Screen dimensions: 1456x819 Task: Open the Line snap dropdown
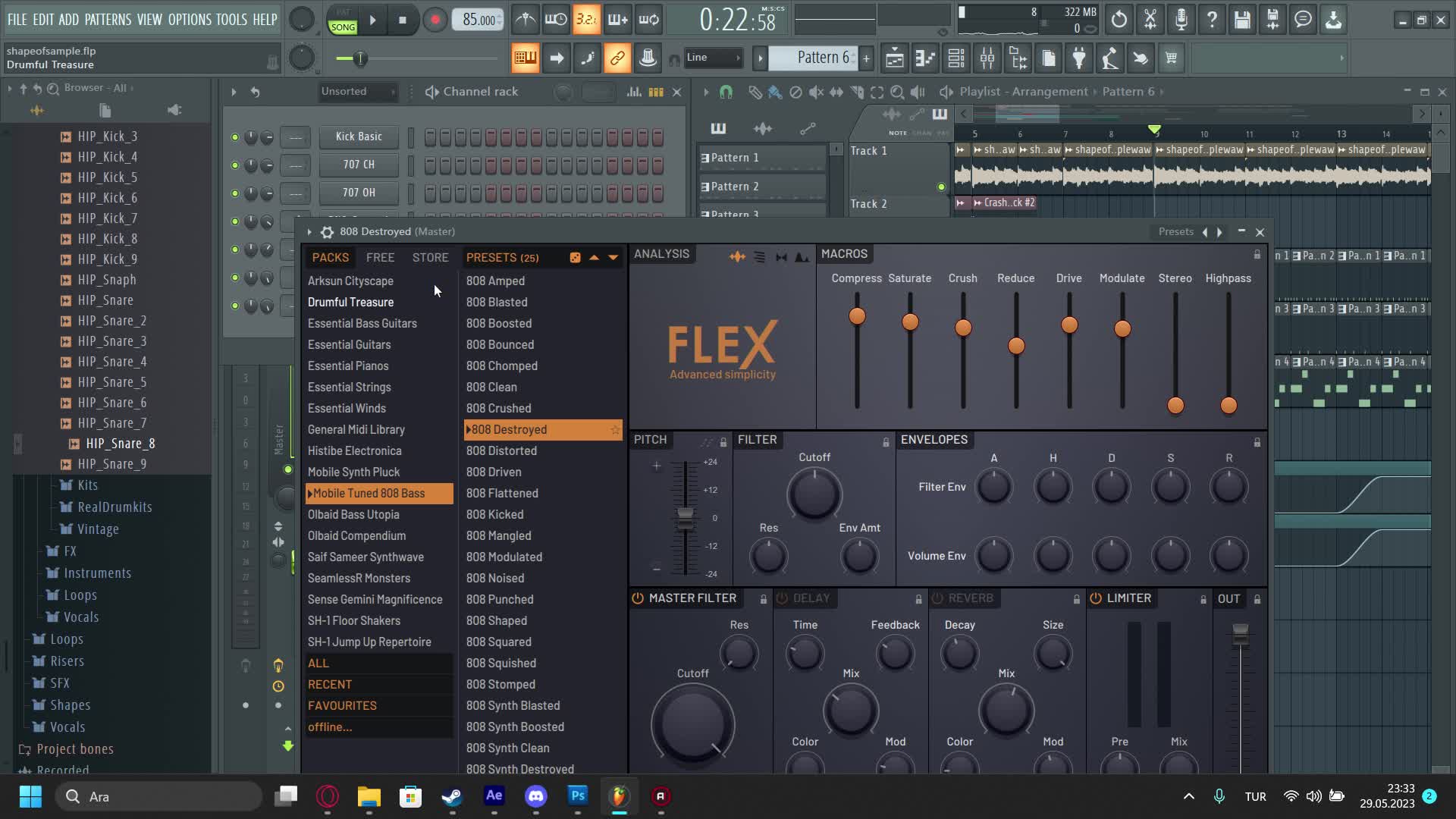coord(713,58)
